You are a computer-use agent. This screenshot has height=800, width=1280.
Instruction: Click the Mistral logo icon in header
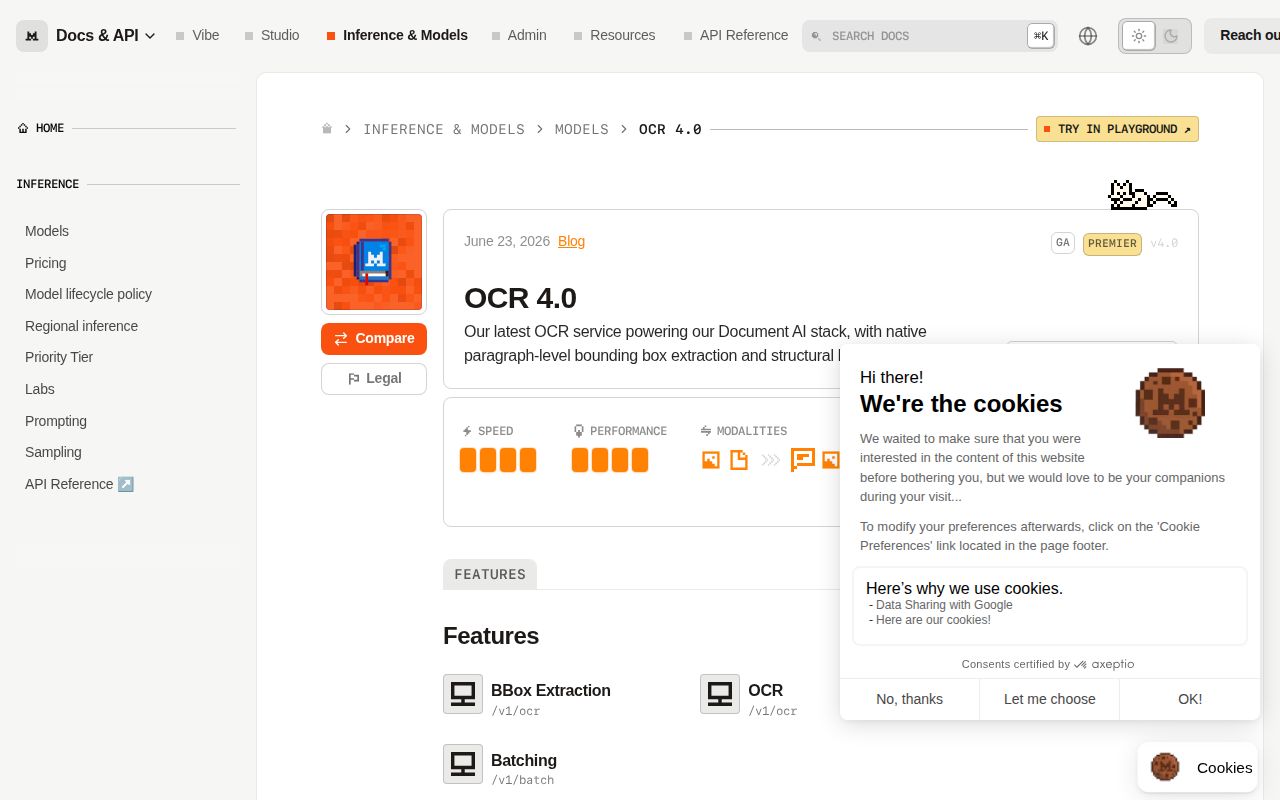click(32, 36)
